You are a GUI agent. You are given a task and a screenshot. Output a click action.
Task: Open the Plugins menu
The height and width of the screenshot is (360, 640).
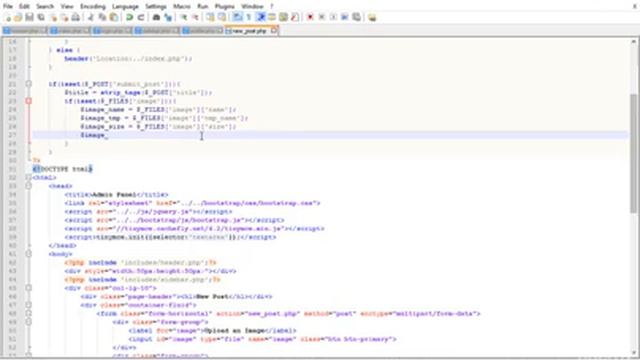[224, 6]
